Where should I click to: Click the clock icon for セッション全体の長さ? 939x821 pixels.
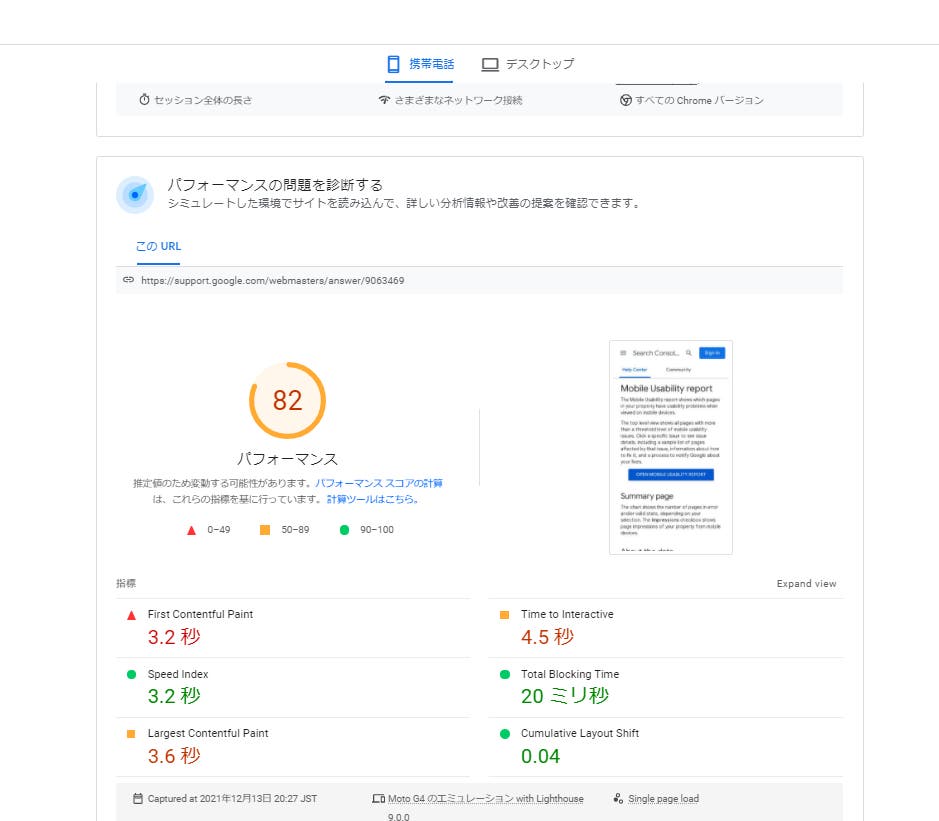pos(142,99)
